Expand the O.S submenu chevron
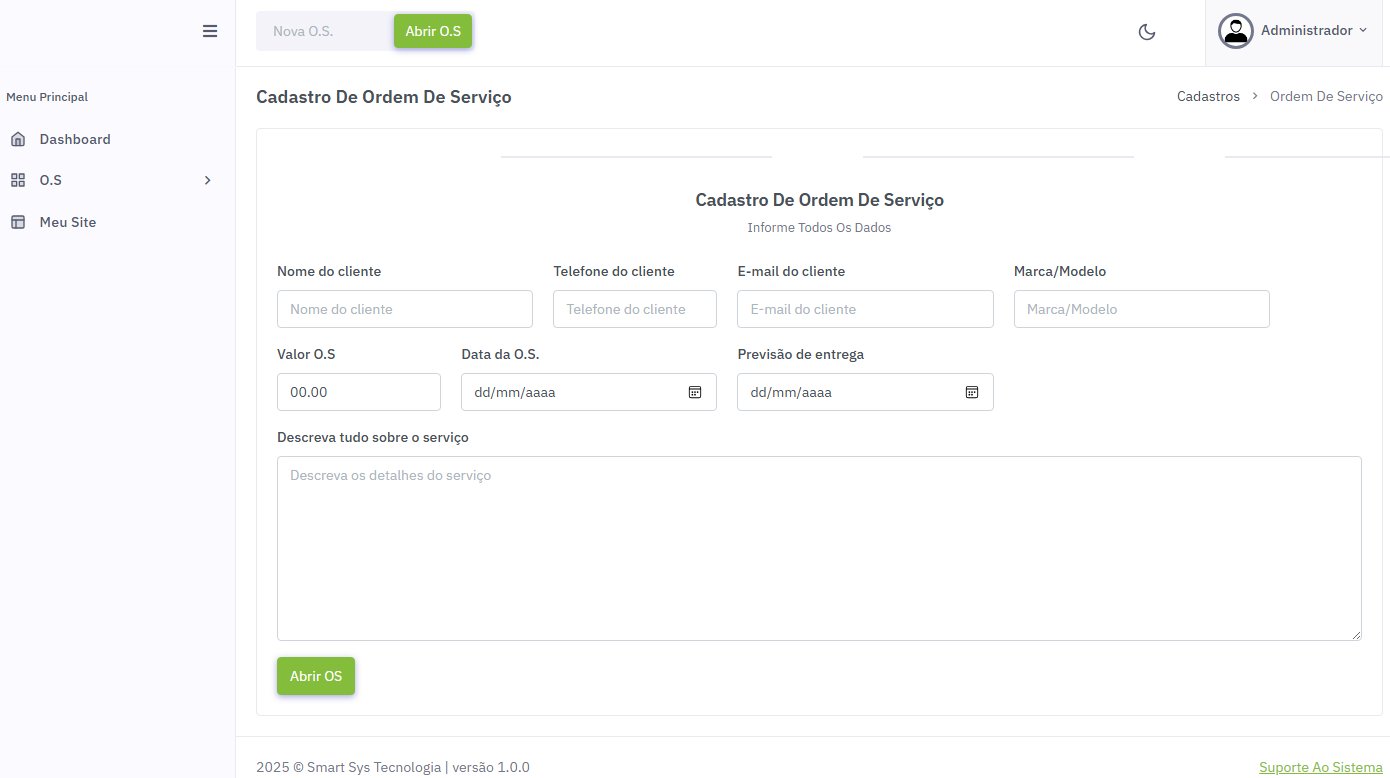 (x=207, y=180)
